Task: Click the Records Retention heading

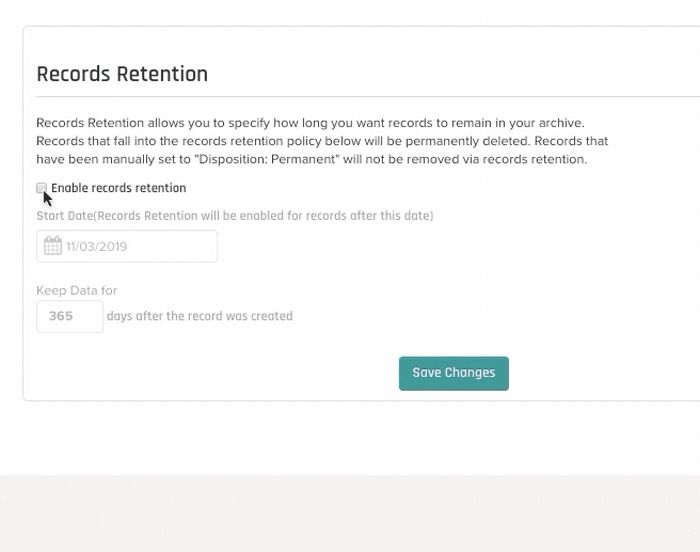Action: [x=122, y=74]
